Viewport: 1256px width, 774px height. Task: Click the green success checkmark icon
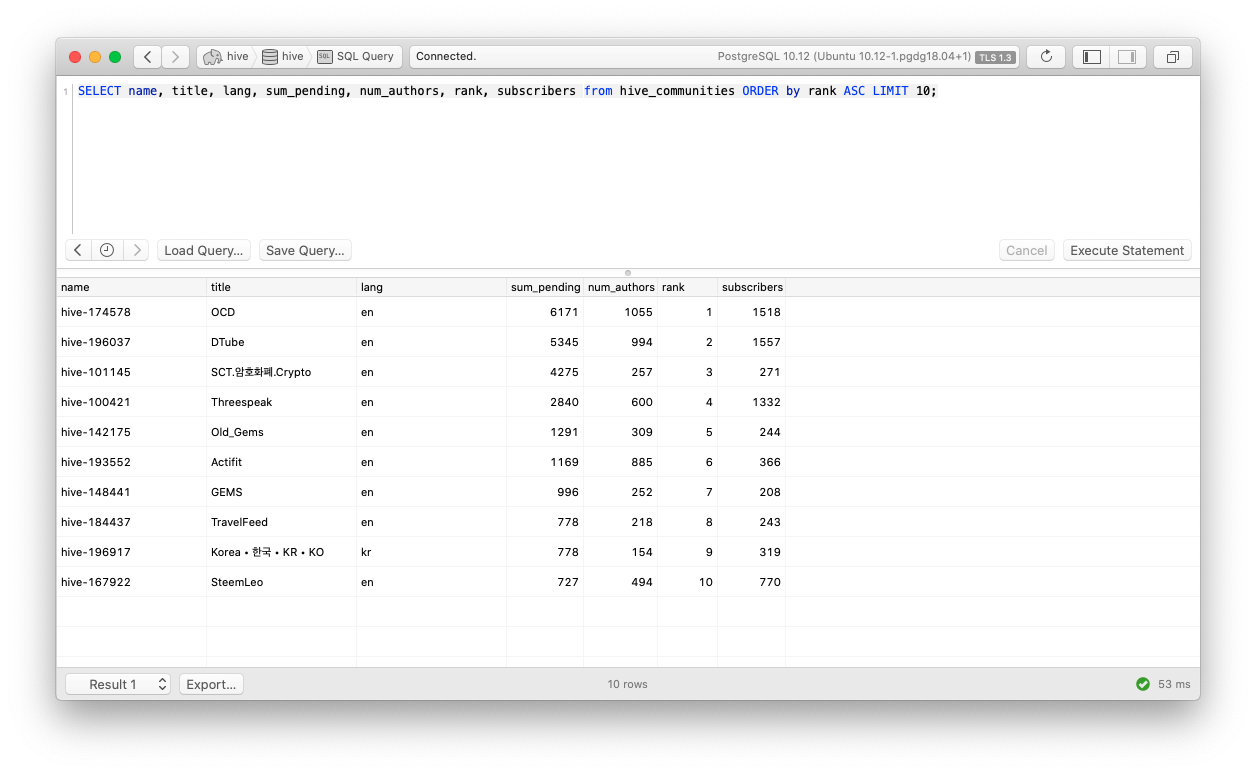click(1142, 684)
